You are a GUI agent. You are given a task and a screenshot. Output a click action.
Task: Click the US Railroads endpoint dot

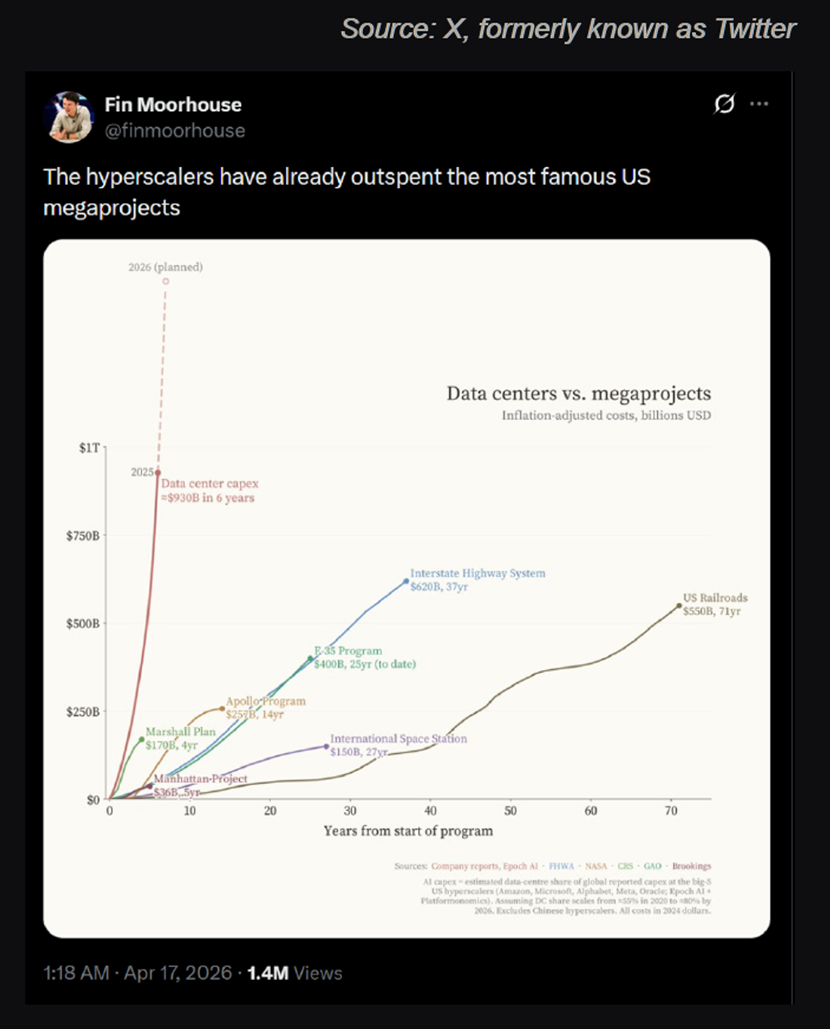pyautogui.click(x=679, y=606)
